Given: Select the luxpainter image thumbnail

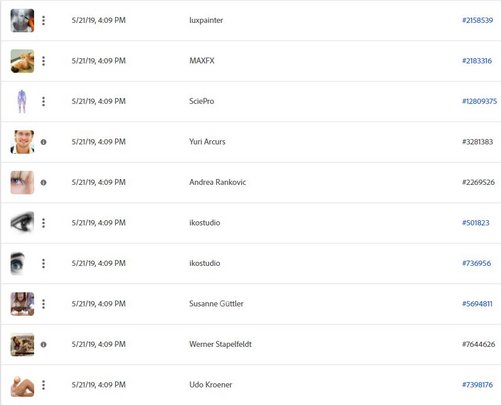Looking at the screenshot, I should click(x=22, y=20).
